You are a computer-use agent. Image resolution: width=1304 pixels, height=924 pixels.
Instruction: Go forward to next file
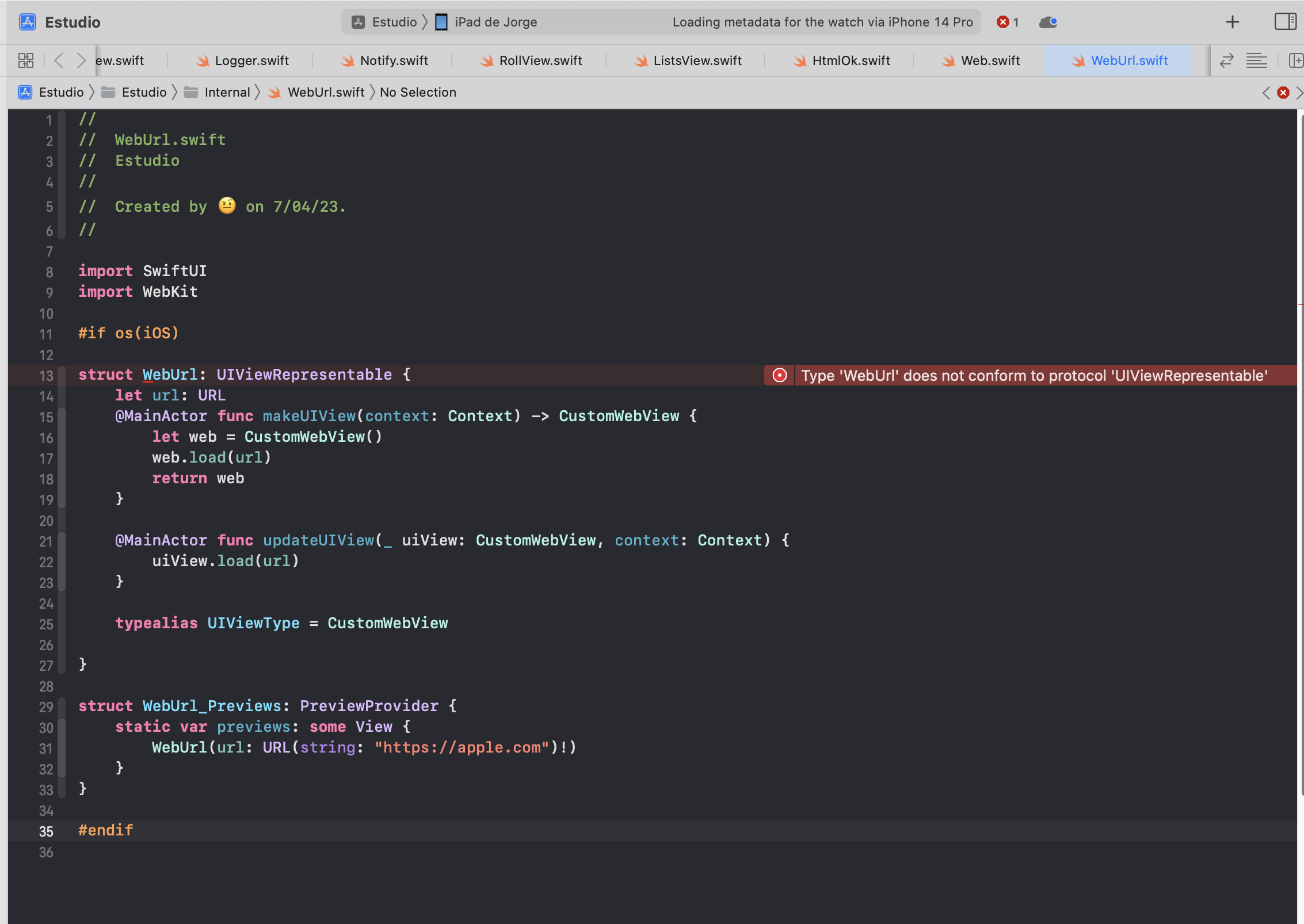81,60
